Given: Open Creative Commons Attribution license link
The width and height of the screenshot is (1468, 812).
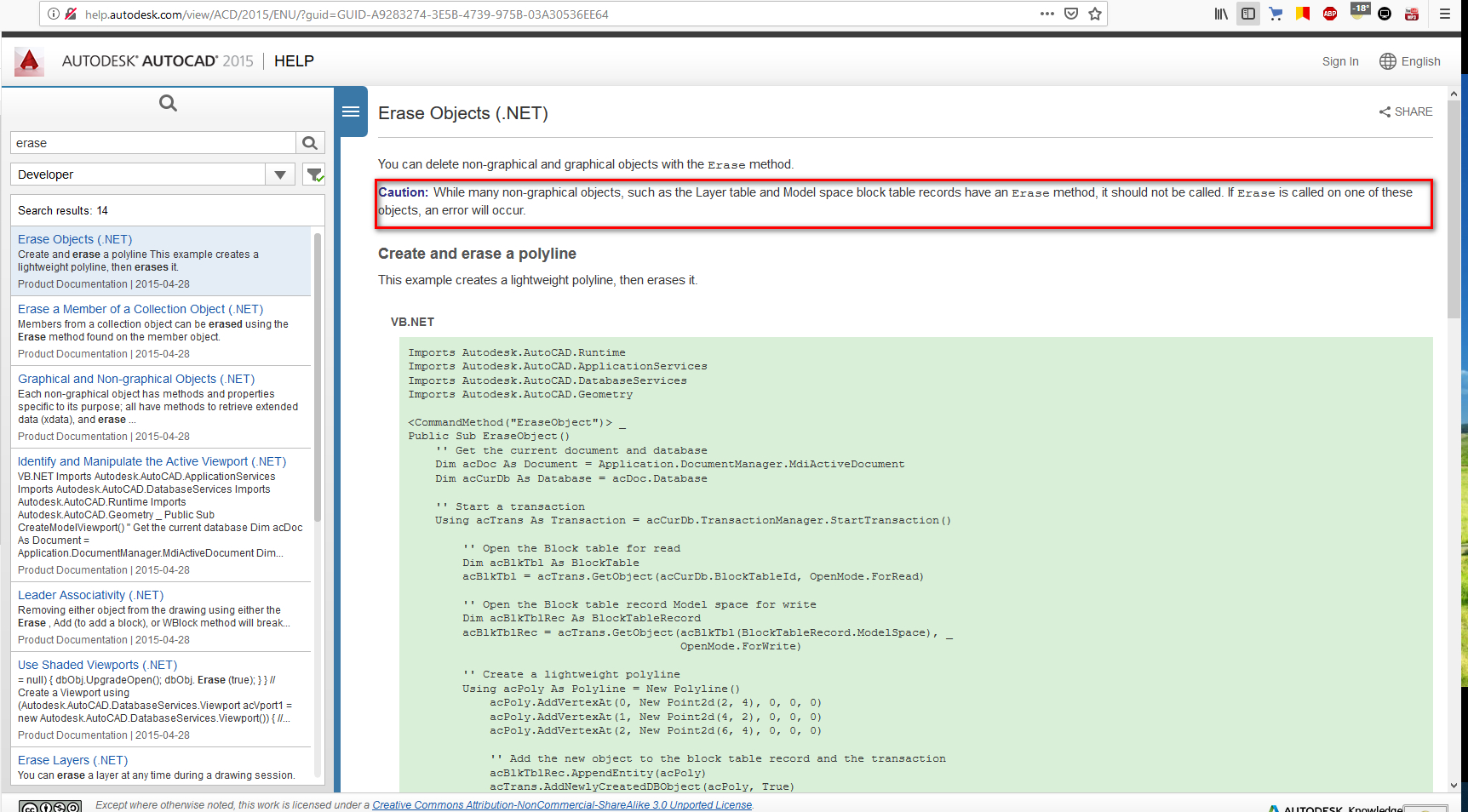Looking at the screenshot, I should 562,805.
